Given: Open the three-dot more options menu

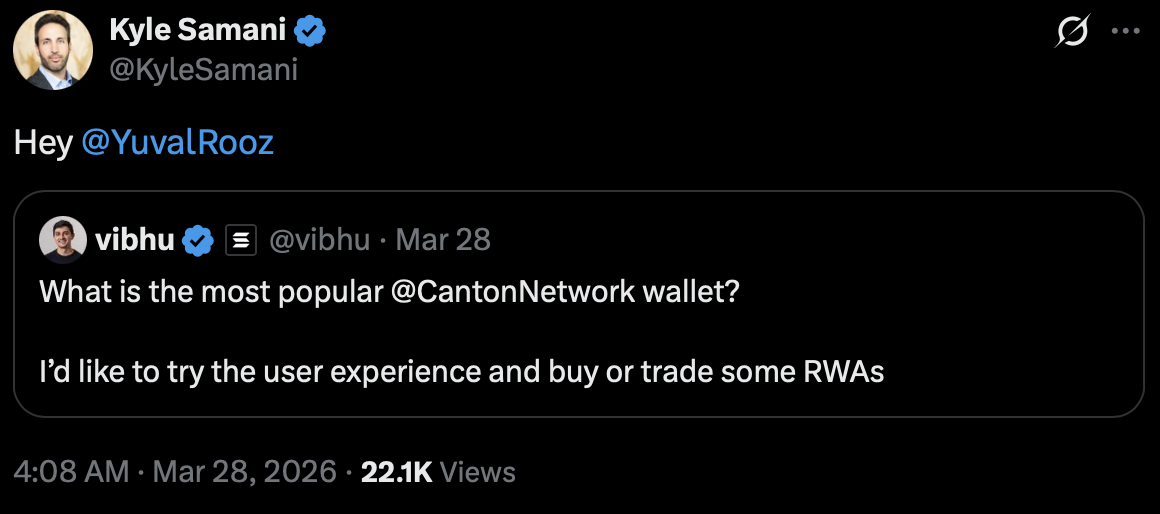Looking at the screenshot, I should point(1126,32).
